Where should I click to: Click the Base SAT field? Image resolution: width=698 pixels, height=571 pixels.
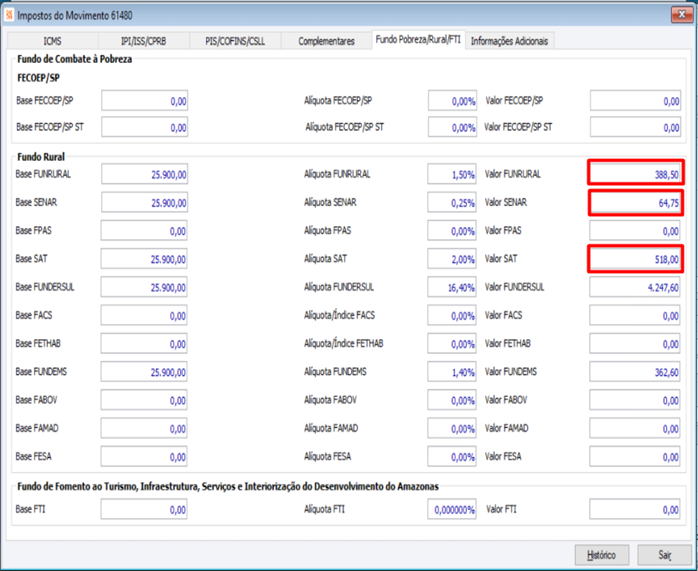coord(144,259)
